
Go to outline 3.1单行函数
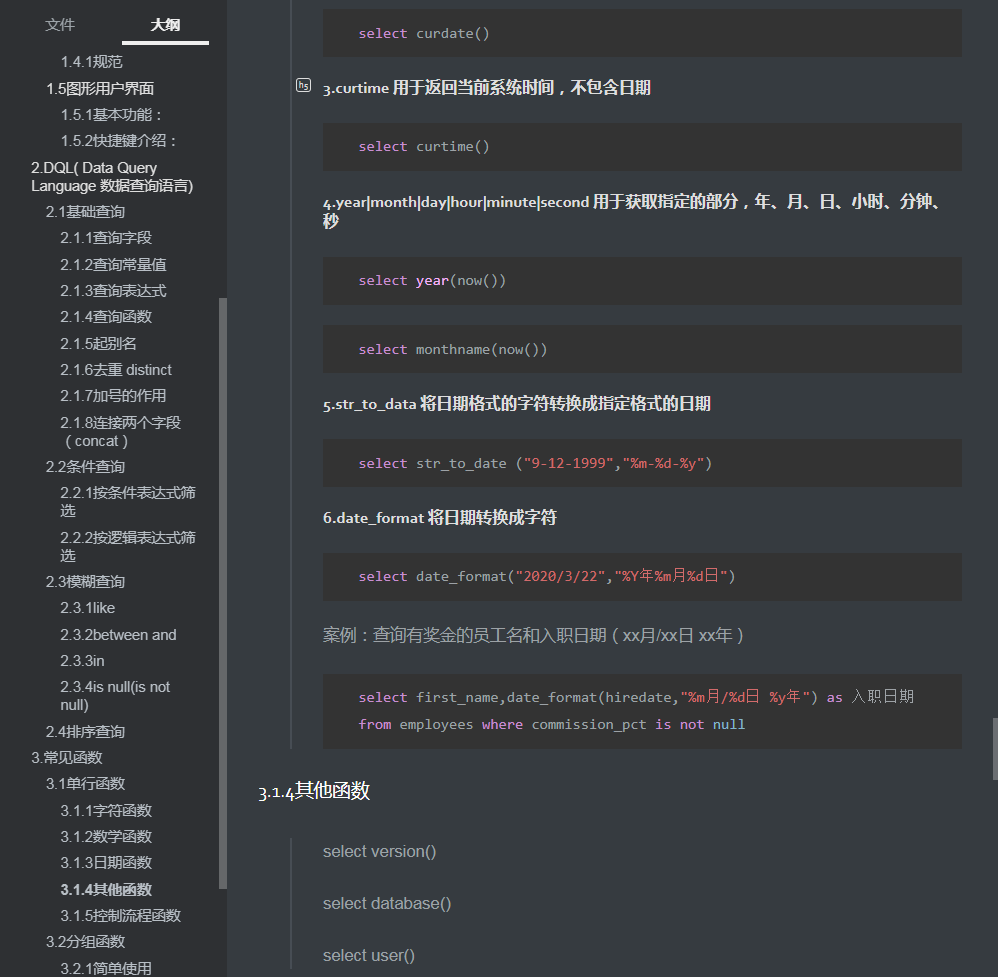click(85, 784)
